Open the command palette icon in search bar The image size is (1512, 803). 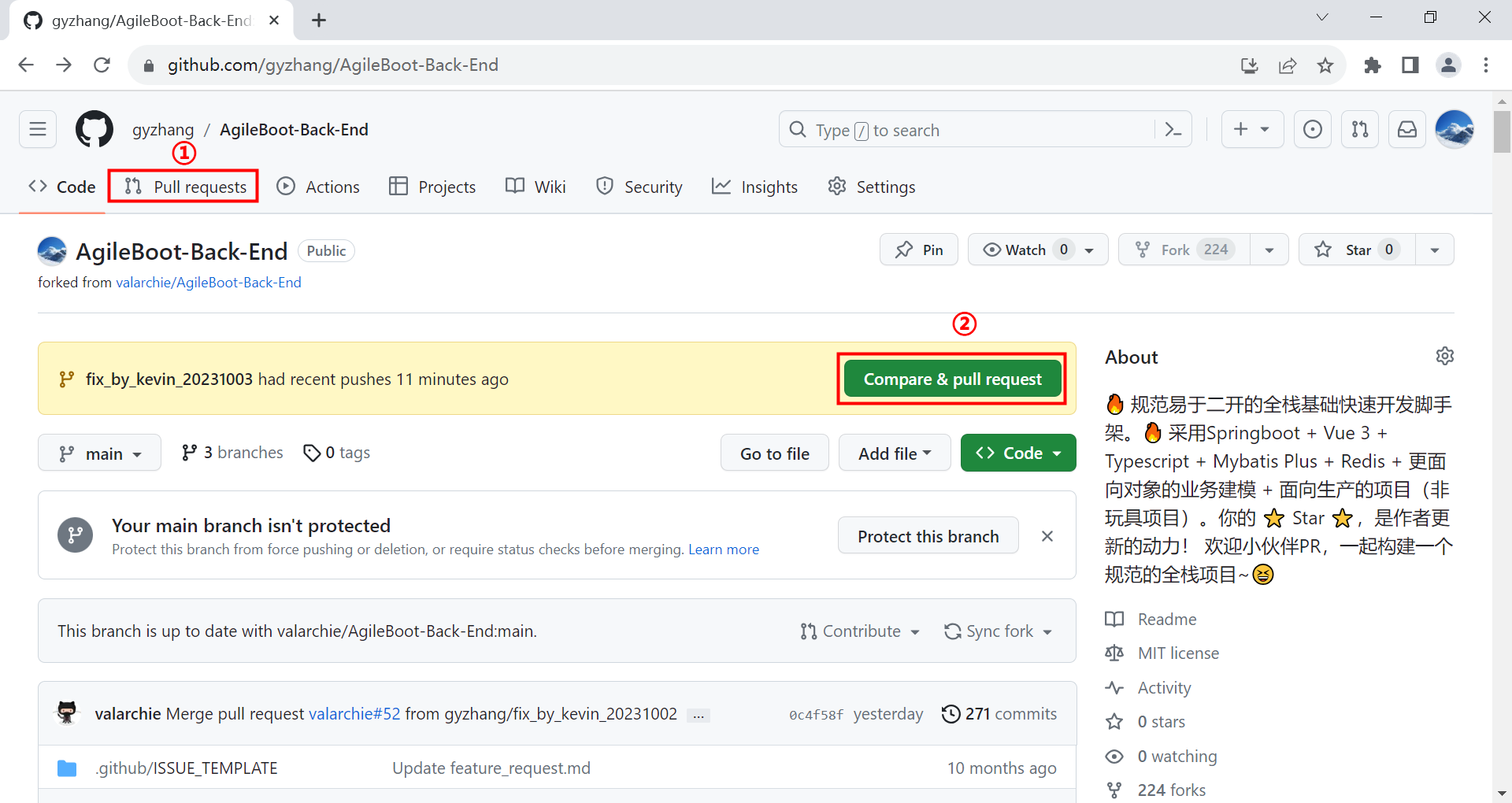(1173, 129)
